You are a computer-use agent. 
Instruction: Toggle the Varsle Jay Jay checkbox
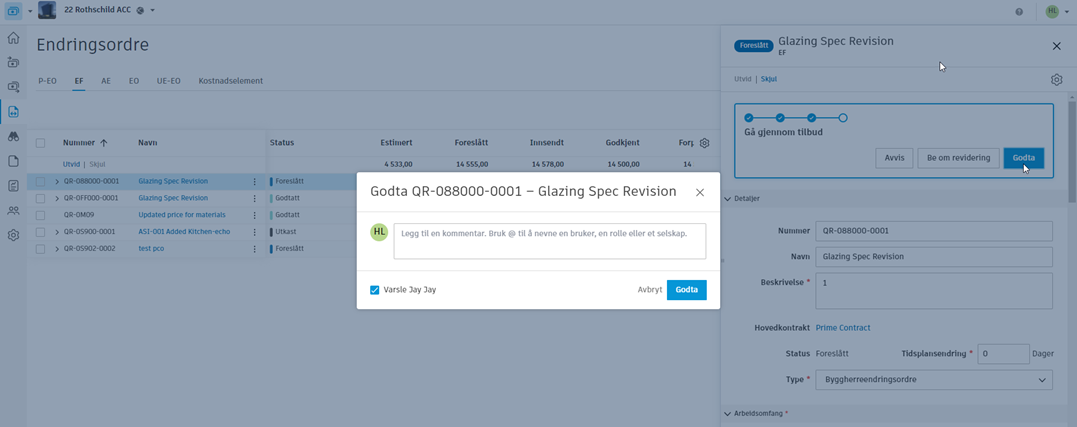374,290
